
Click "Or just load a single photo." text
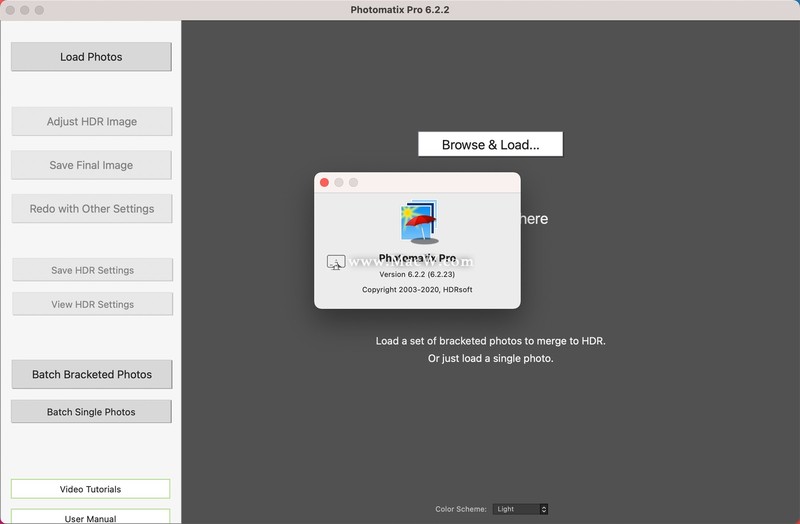pos(490,358)
